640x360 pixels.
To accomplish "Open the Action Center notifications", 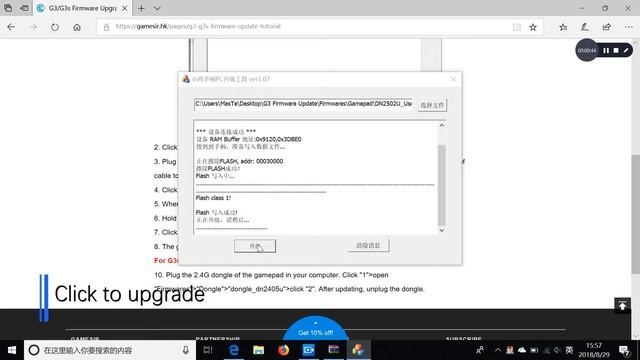I will tap(624, 350).
